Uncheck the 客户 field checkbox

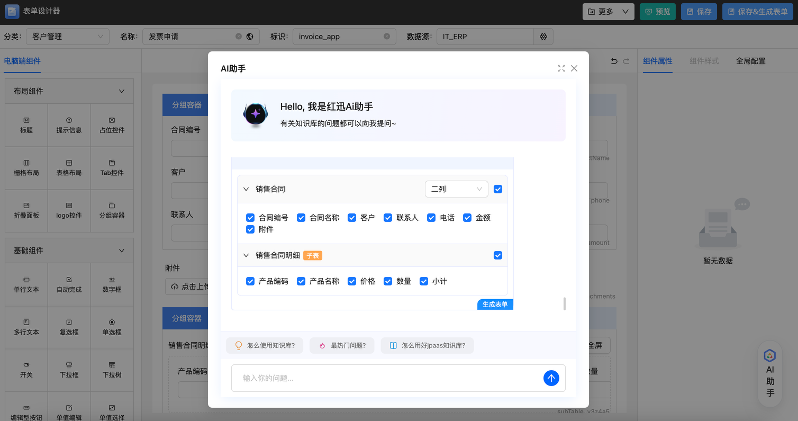[x=352, y=218]
